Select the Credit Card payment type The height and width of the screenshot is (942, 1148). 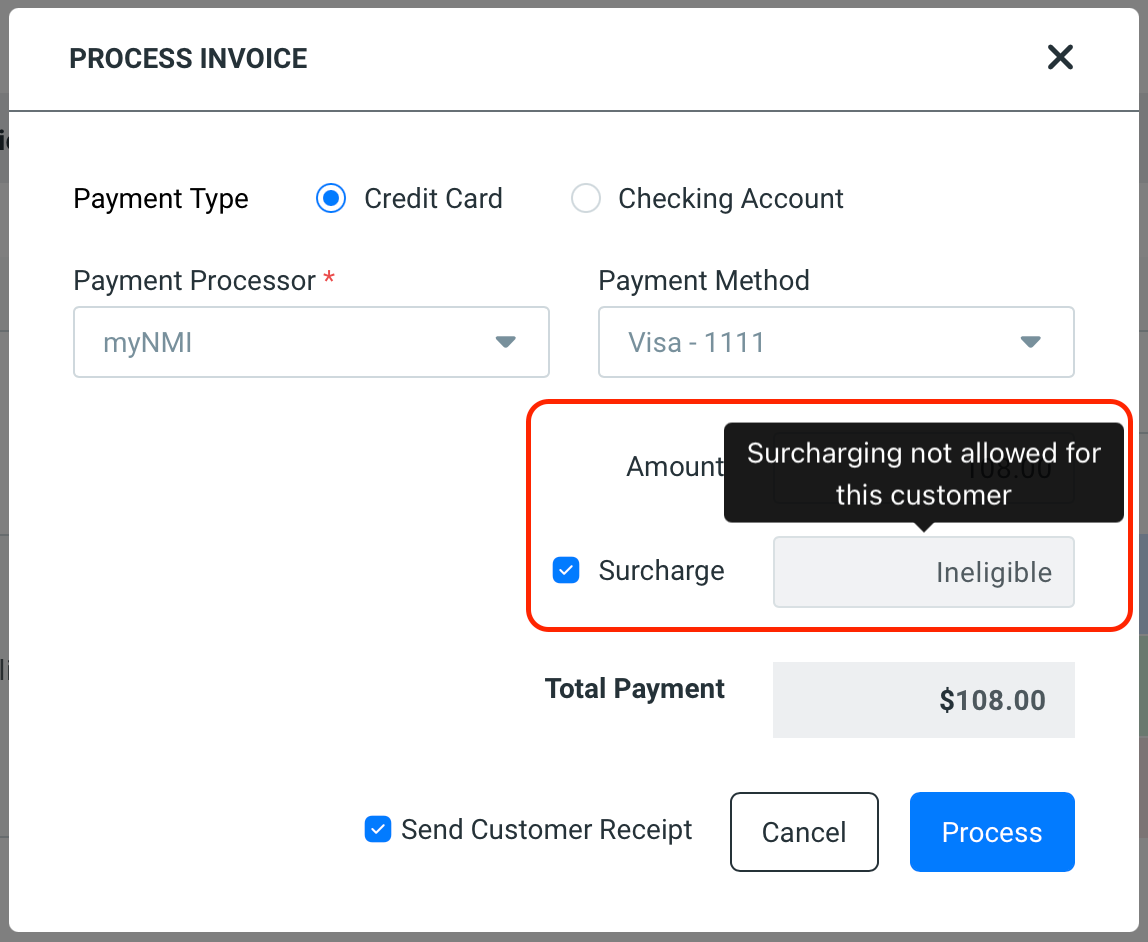[331, 198]
